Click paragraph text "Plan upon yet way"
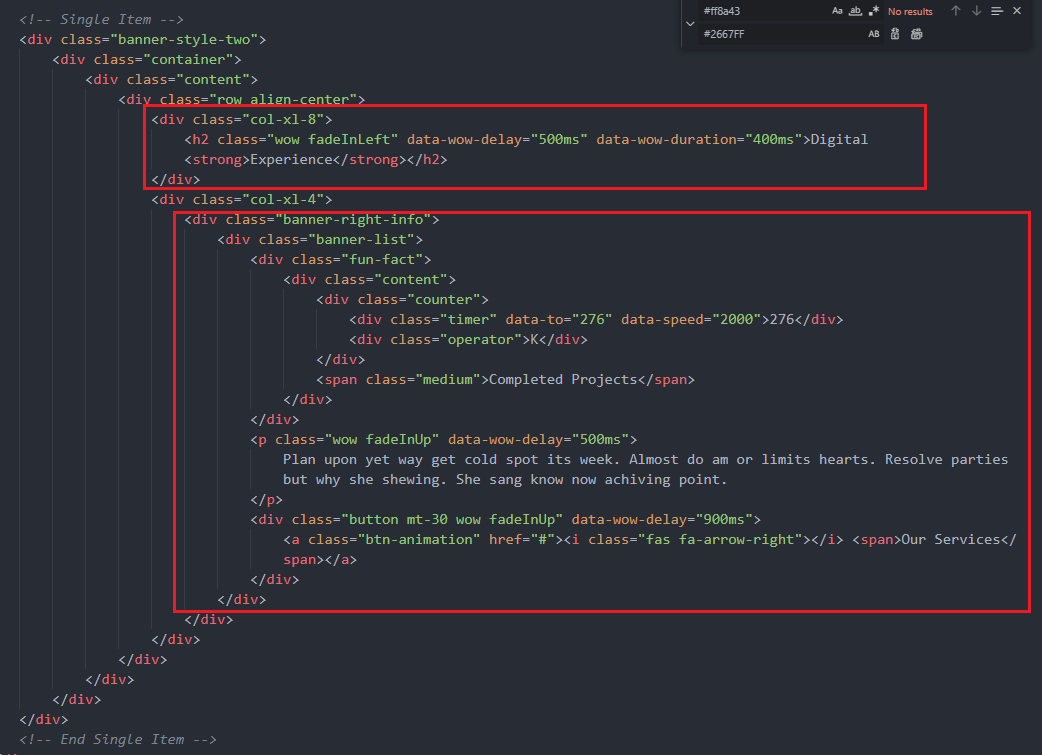This screenshot has width=1042, height=755. 353,459
